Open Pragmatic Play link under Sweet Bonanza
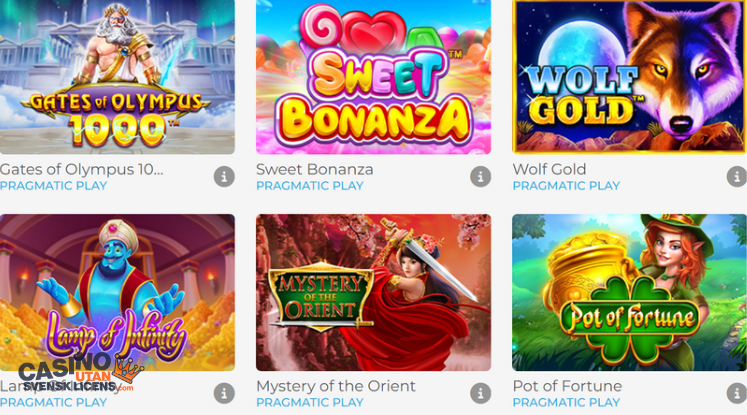747x415 pixels. [310, 186]
